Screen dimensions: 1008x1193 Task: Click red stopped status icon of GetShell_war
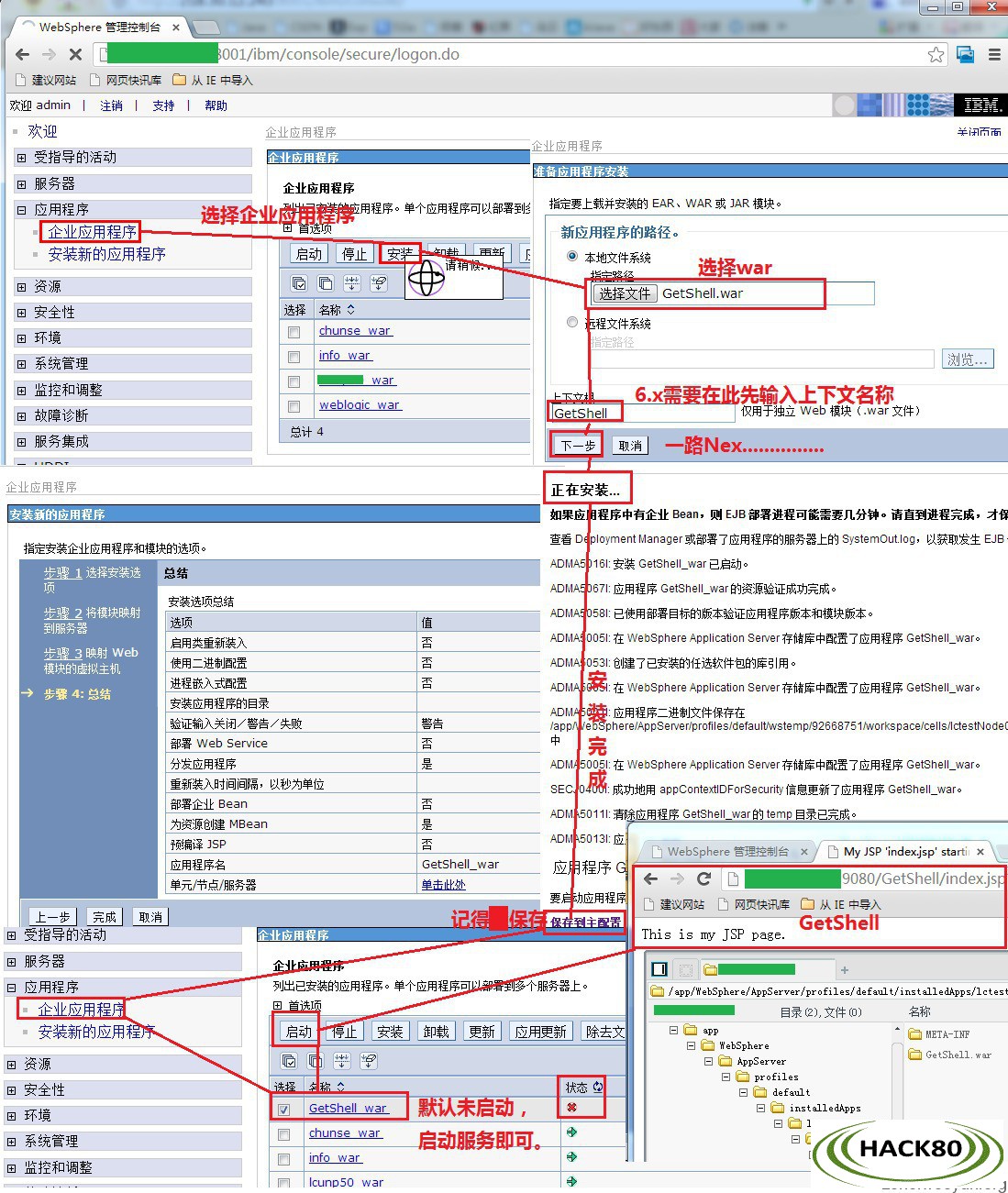(571, 1108)
